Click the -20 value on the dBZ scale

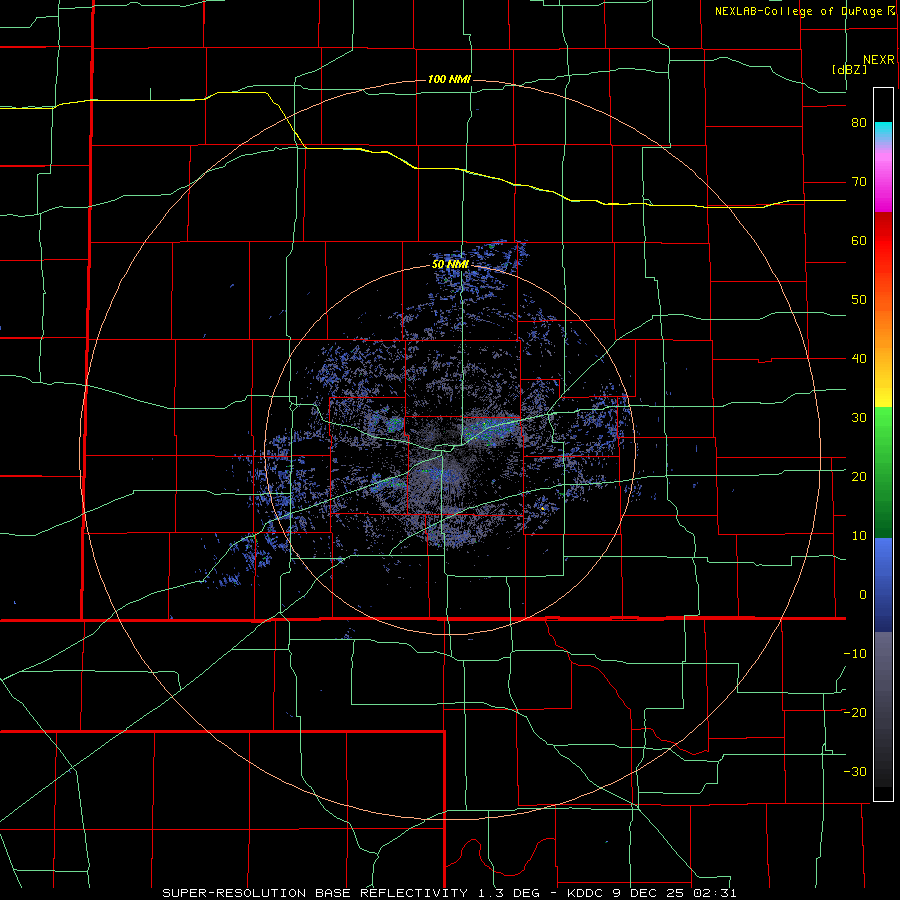pos(855,712)
